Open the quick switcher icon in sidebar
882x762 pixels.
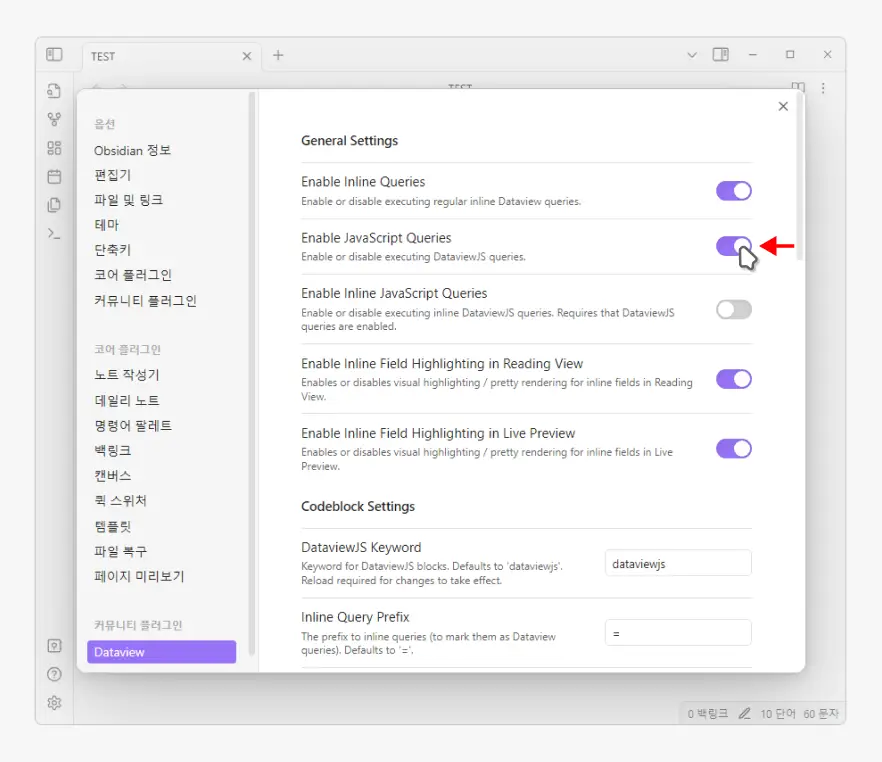pos(54,91)
